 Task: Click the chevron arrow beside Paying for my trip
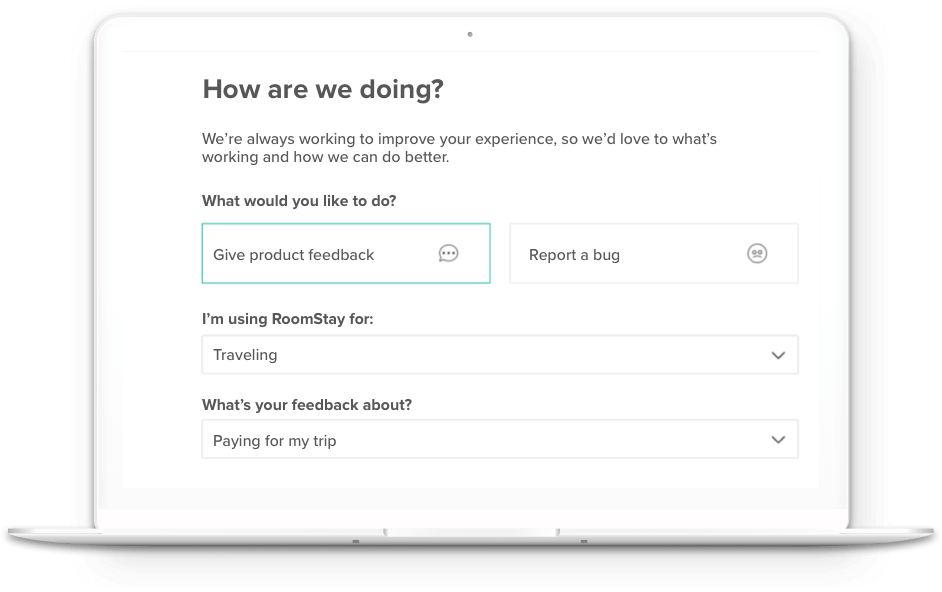tap(778, 440)
